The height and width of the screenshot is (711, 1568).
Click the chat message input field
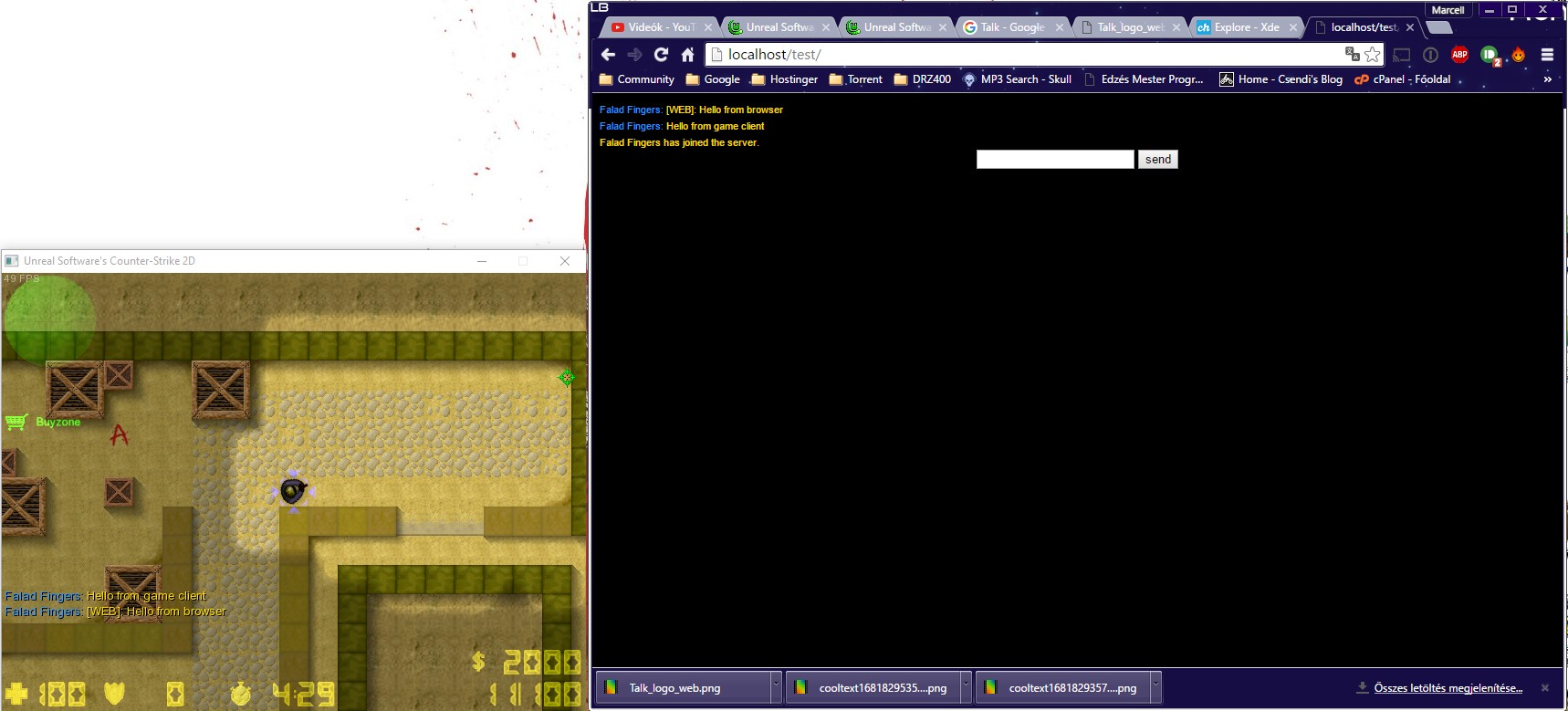pos(1055,159)
